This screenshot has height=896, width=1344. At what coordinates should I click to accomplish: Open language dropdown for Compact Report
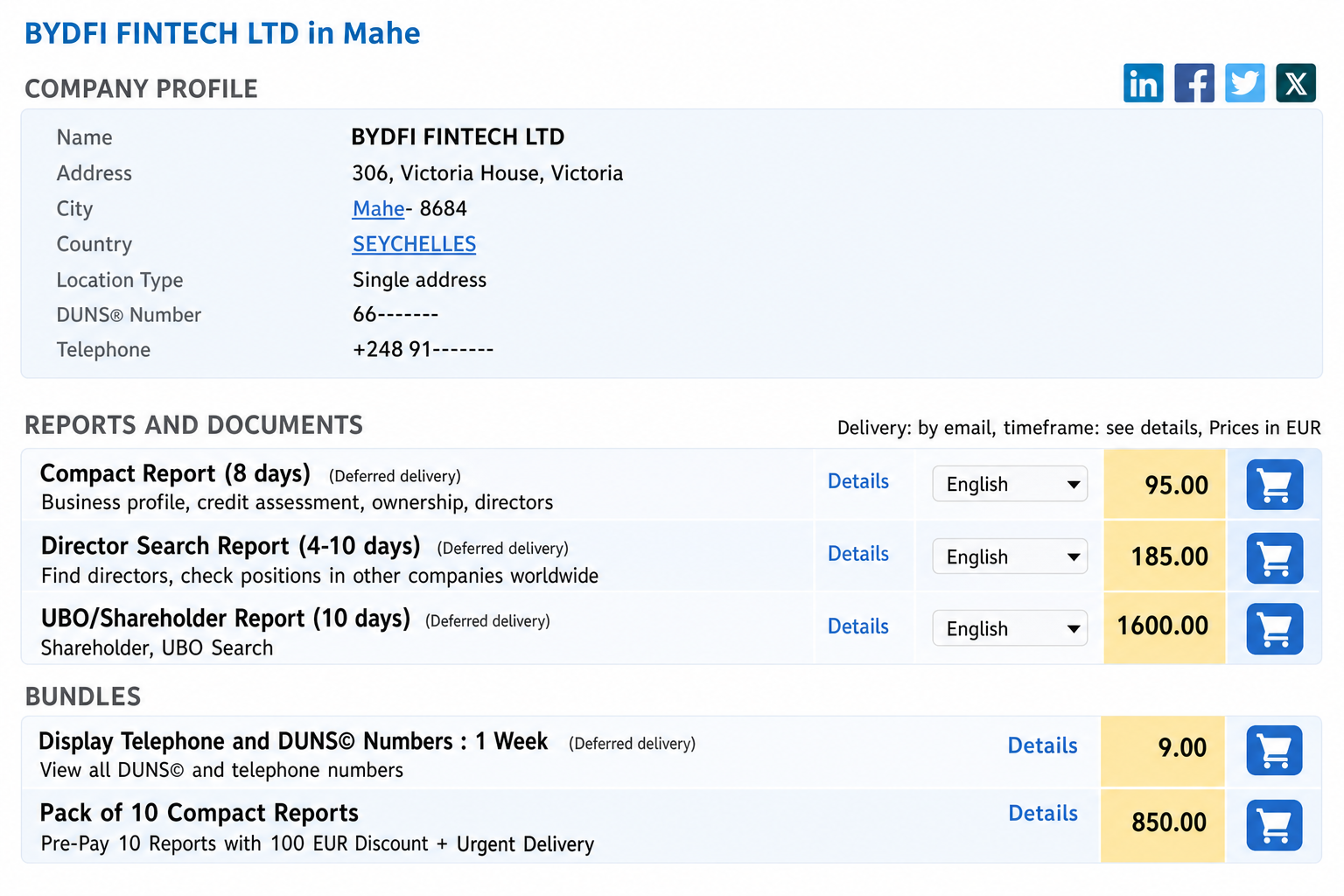1010,484
